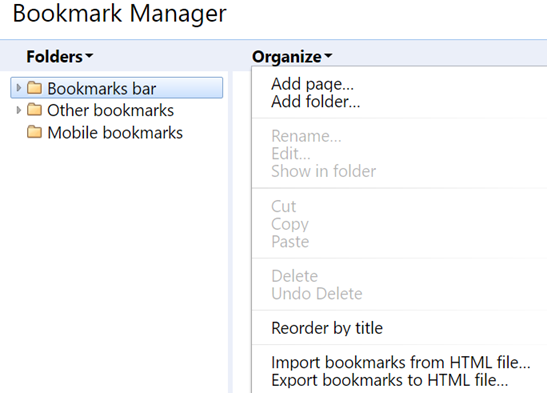Click the disabled Show in folder entry
Image resolution: width=547 pixels, height=393 pixels.
point(323,171)
